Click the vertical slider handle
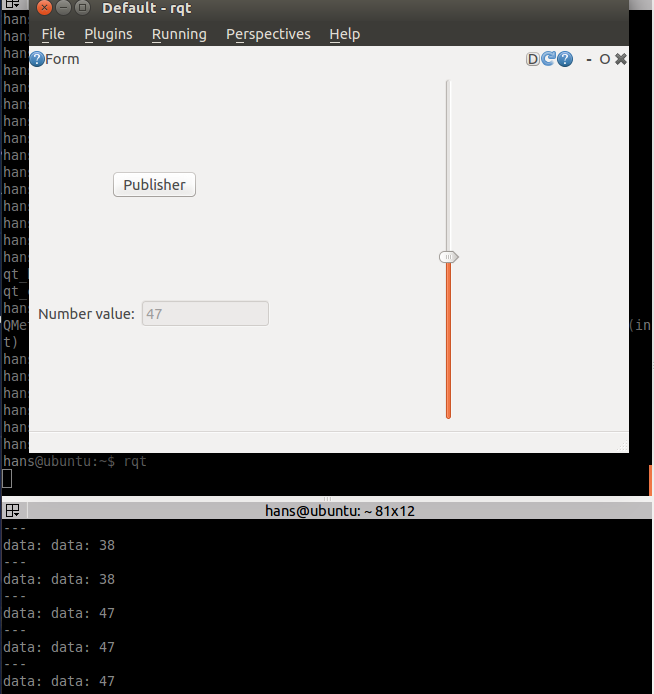 tap(449, 257)
